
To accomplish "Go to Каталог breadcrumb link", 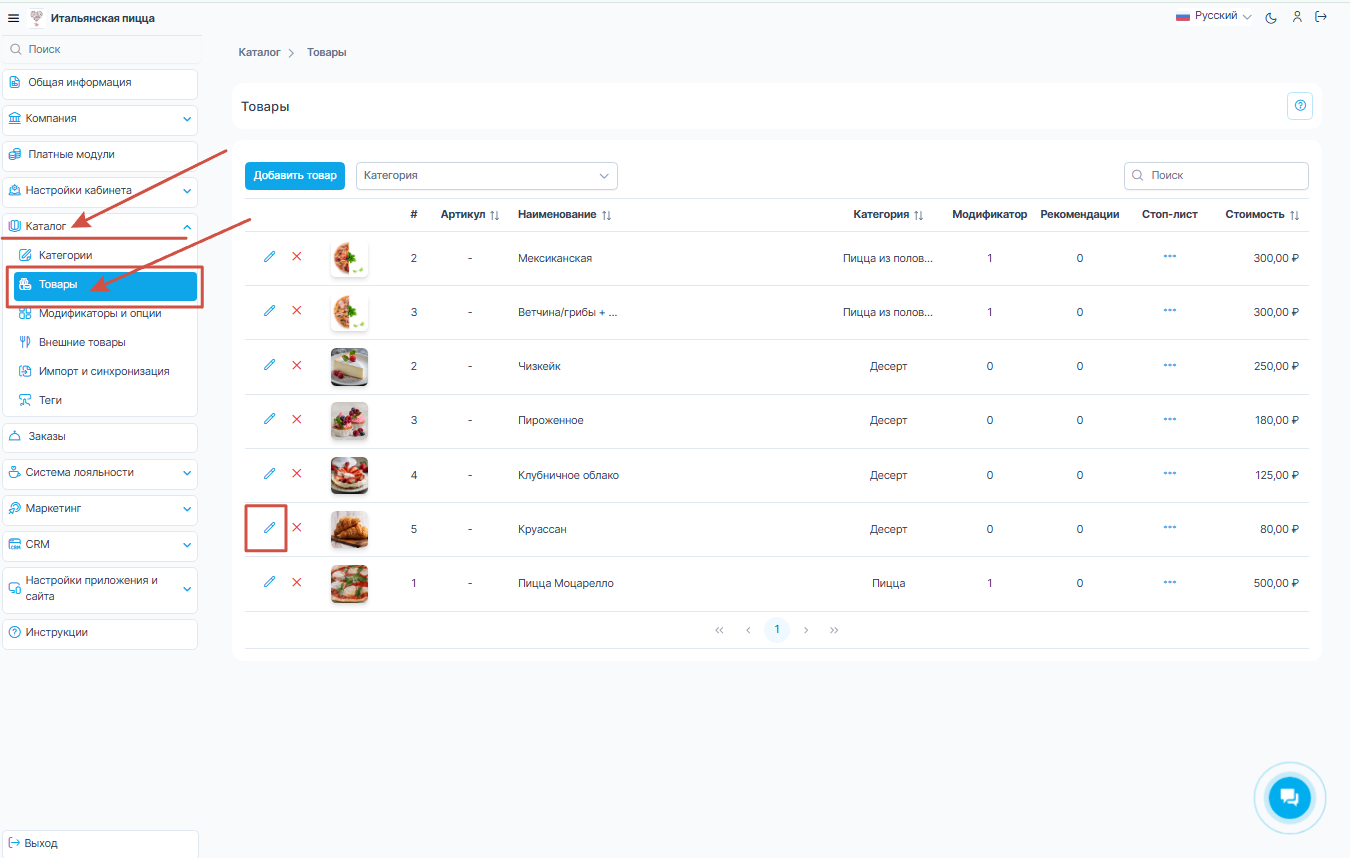I will pos(259,52).
